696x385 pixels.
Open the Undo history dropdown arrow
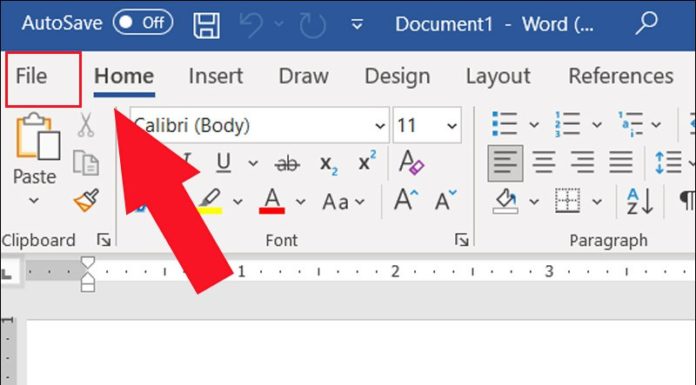[x=279, y=23]
